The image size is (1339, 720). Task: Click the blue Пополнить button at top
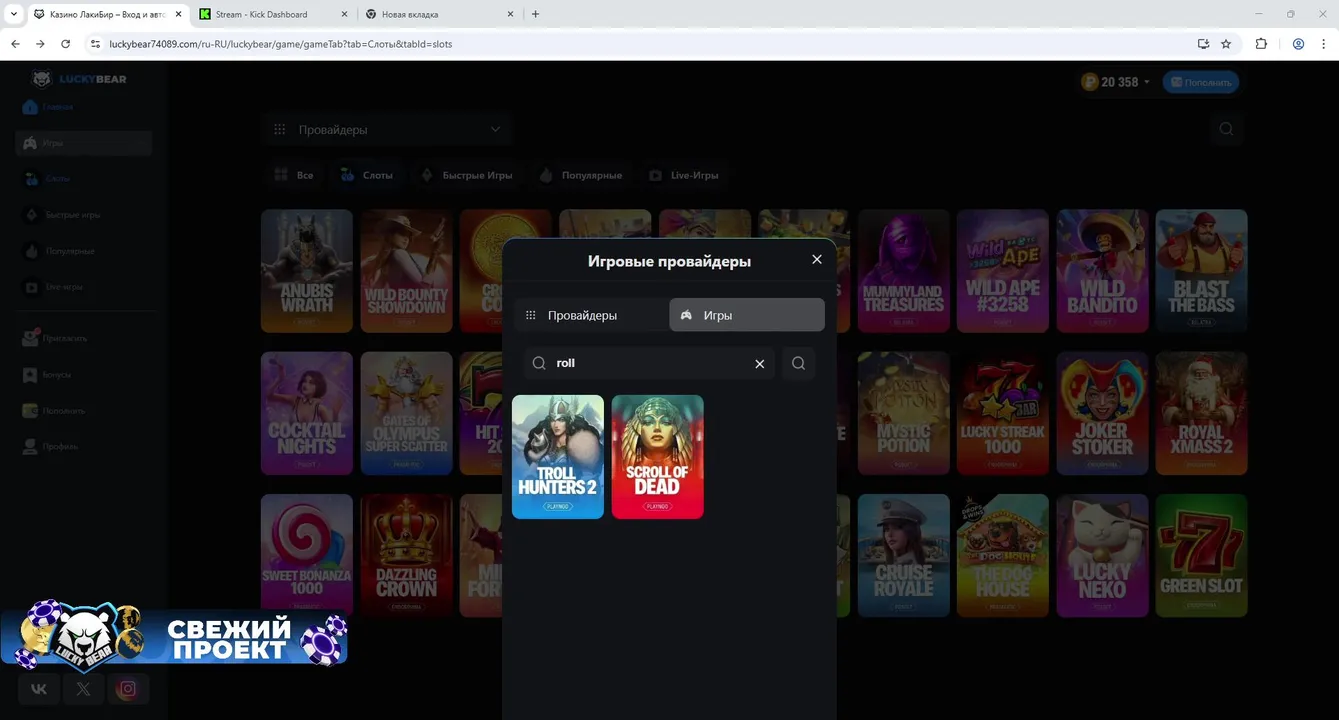[x=1201, y=82]
